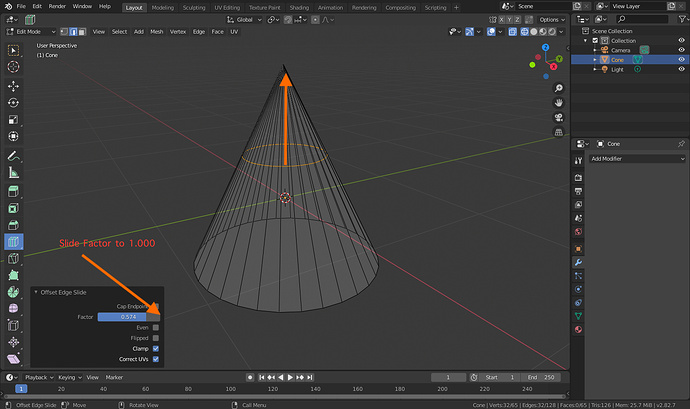Viewport: 690px width, 409px height.
Task: Open the timeline Marker menu
Action: tap(114, 377)
